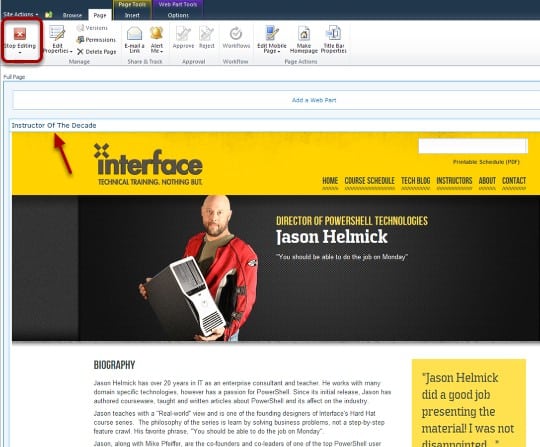The width and height of the screenshot is (540, 447).
Task: Open the COURSE SCHEDULE navigation link
Action: (370, 181)
